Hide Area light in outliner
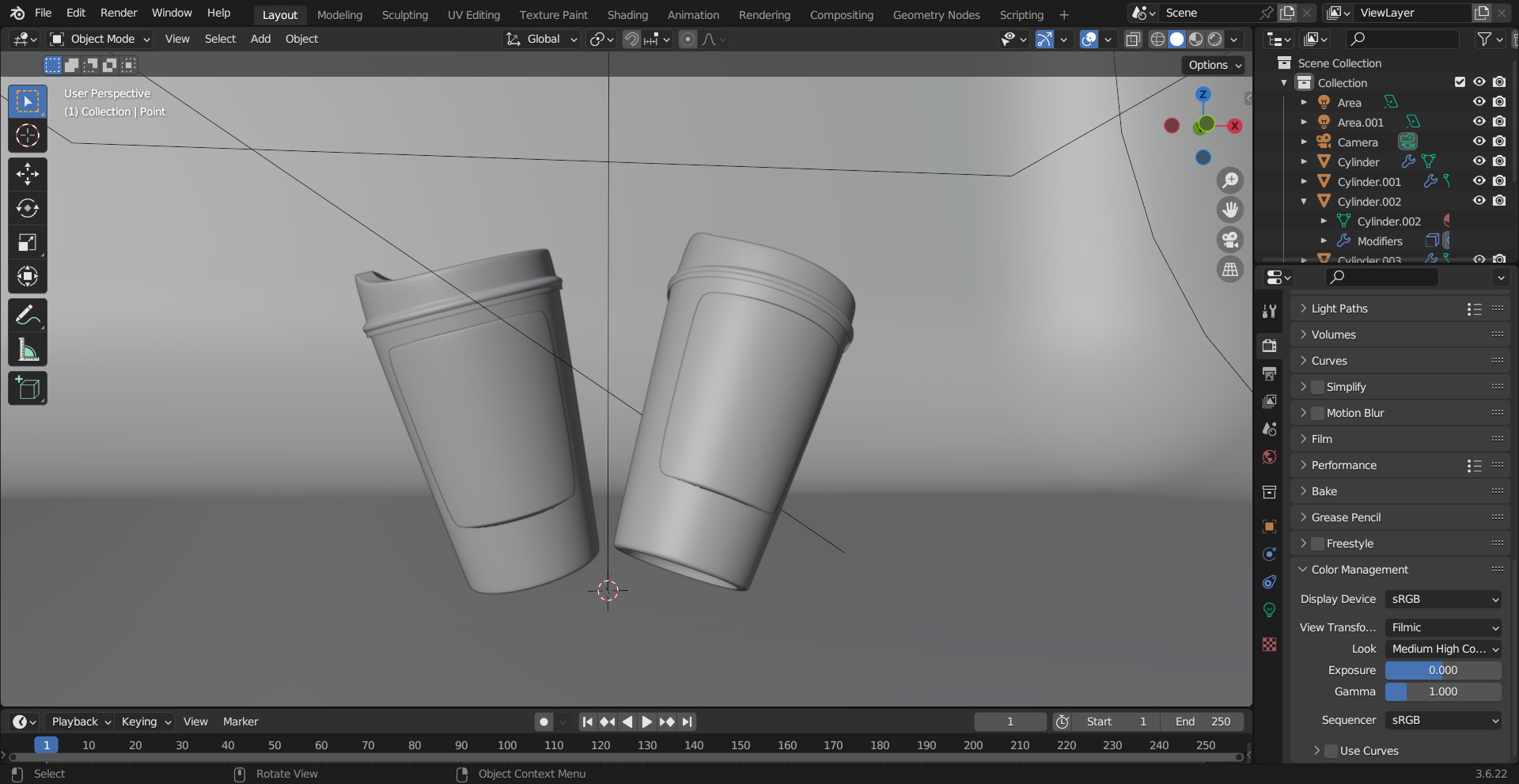Viewport: 1519px width, 784px height. [x=1479, y=102]
